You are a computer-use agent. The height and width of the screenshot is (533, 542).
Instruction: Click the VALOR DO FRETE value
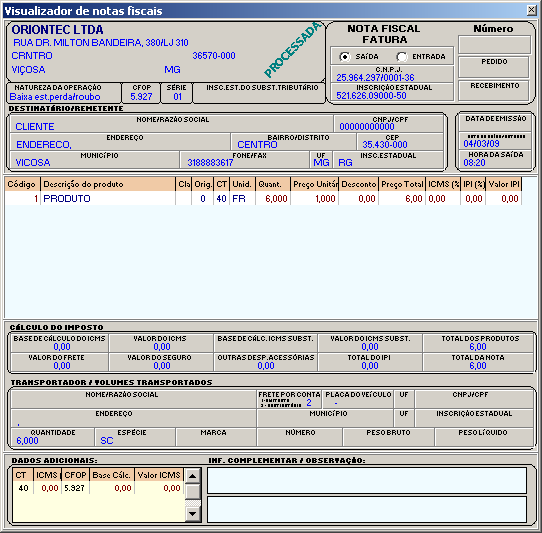click(x=62, y=365)
